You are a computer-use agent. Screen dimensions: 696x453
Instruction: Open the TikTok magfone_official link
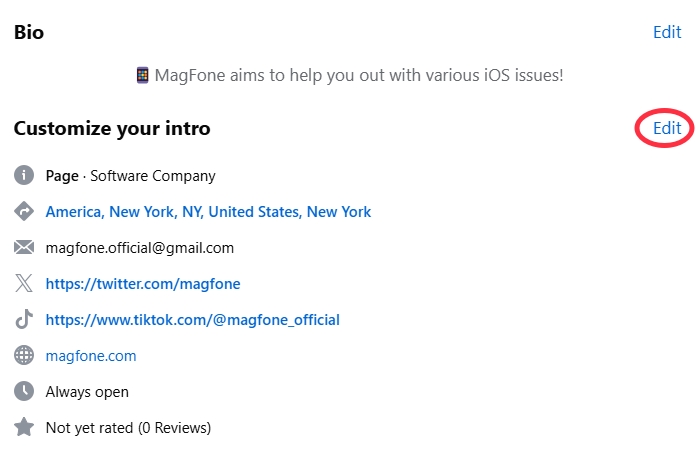click(193, 320)
